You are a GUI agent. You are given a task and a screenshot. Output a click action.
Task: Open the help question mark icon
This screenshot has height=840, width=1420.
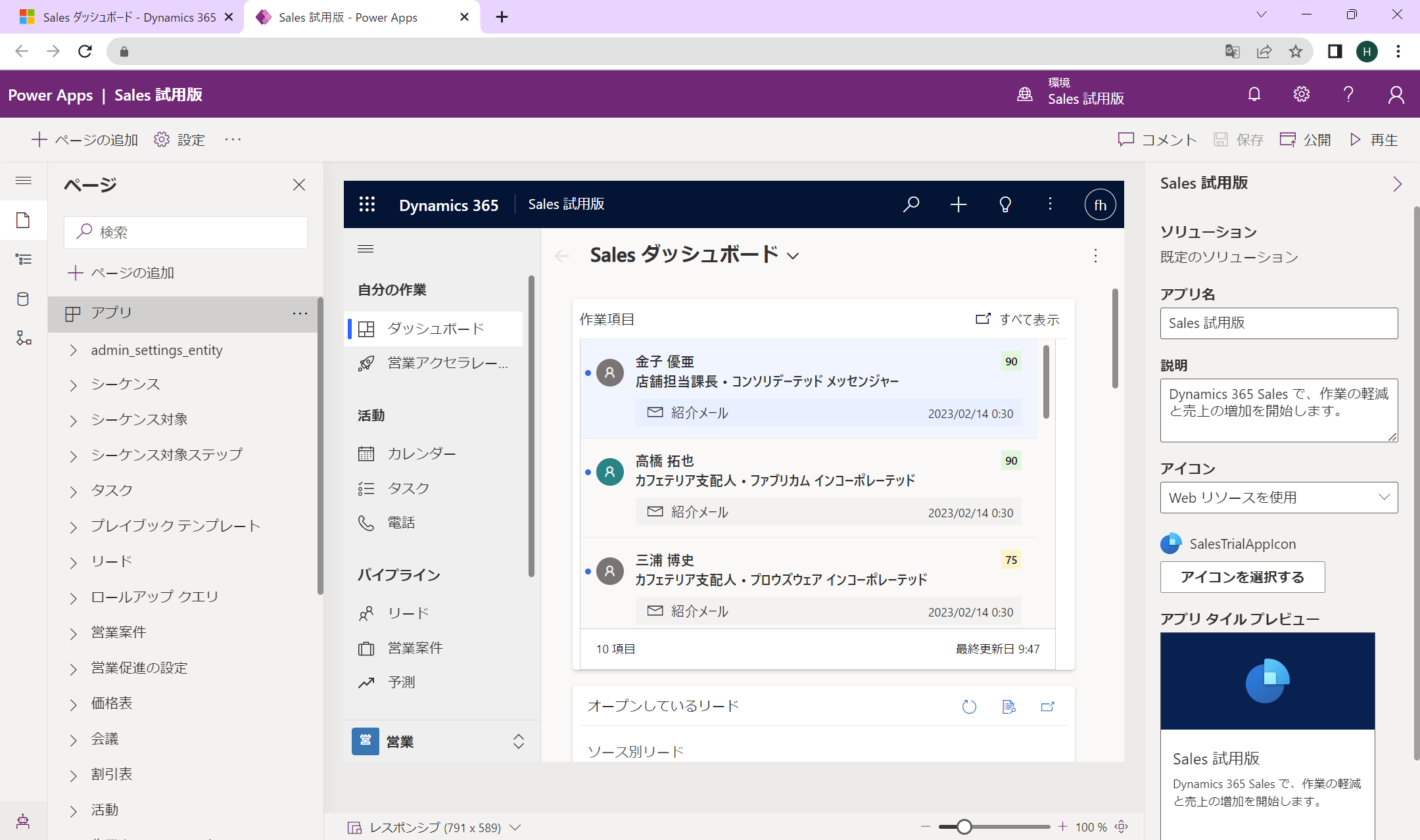[x=1348, y=95]
